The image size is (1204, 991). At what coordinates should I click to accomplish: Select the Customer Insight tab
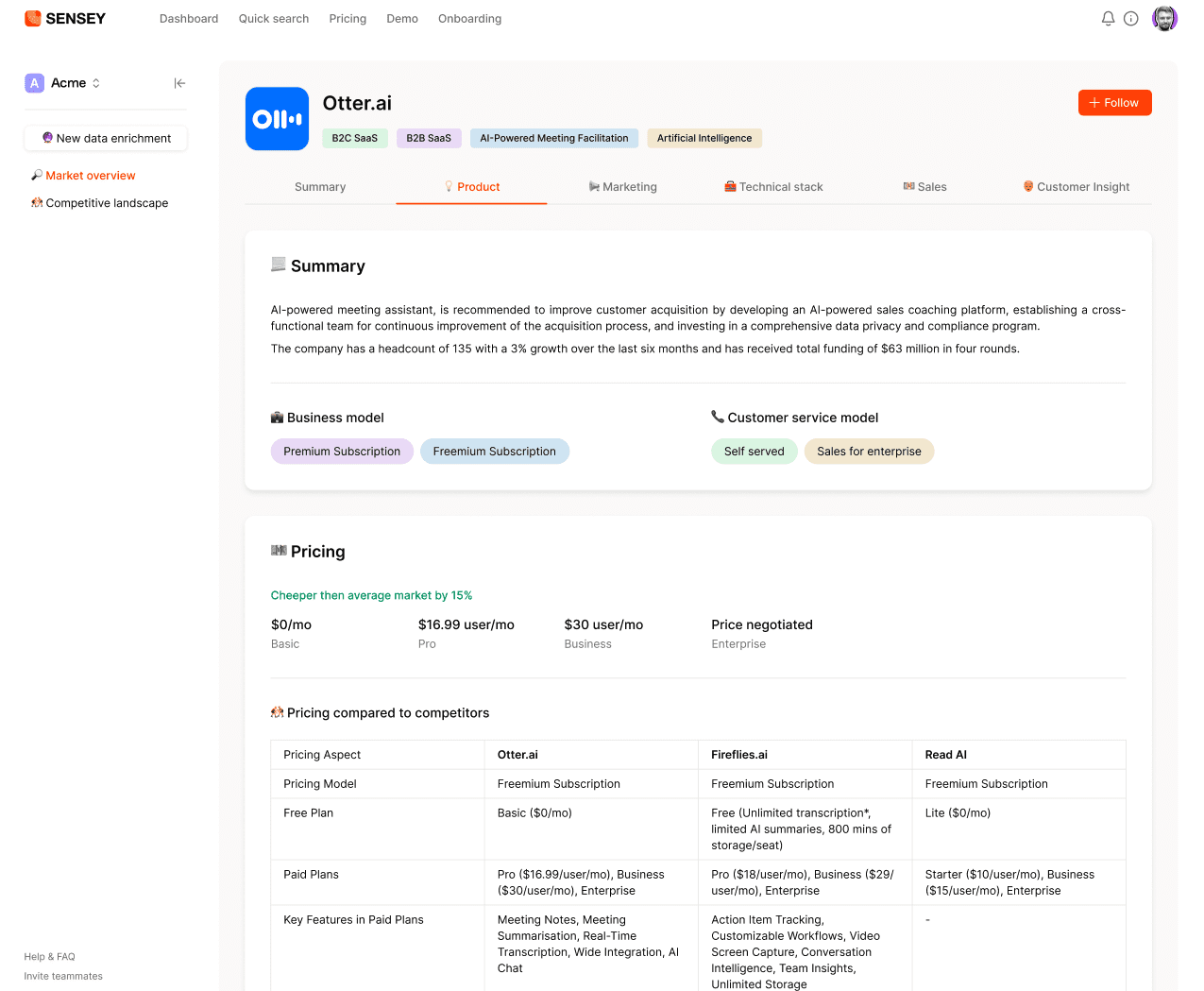tap(1076, 187)
